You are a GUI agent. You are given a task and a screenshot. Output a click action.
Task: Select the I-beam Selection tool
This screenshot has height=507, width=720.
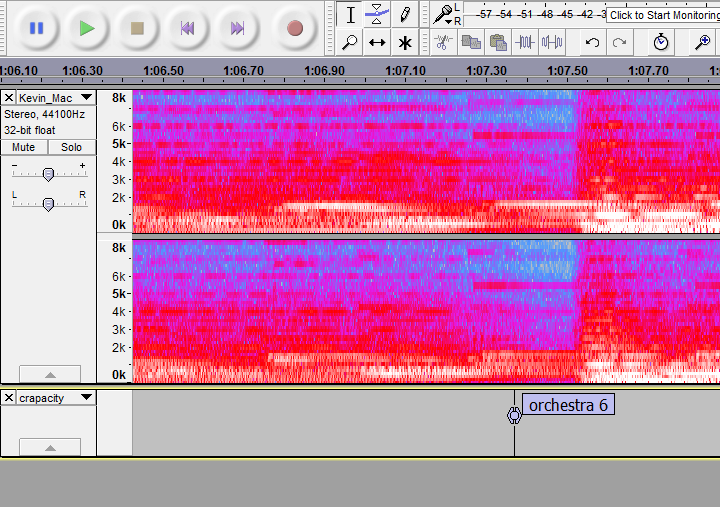(x=350, y=15)
